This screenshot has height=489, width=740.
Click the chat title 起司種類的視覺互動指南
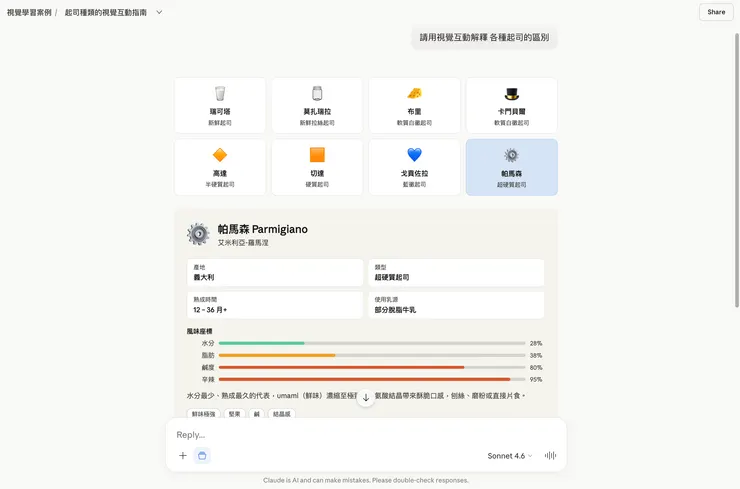point(106,12)
